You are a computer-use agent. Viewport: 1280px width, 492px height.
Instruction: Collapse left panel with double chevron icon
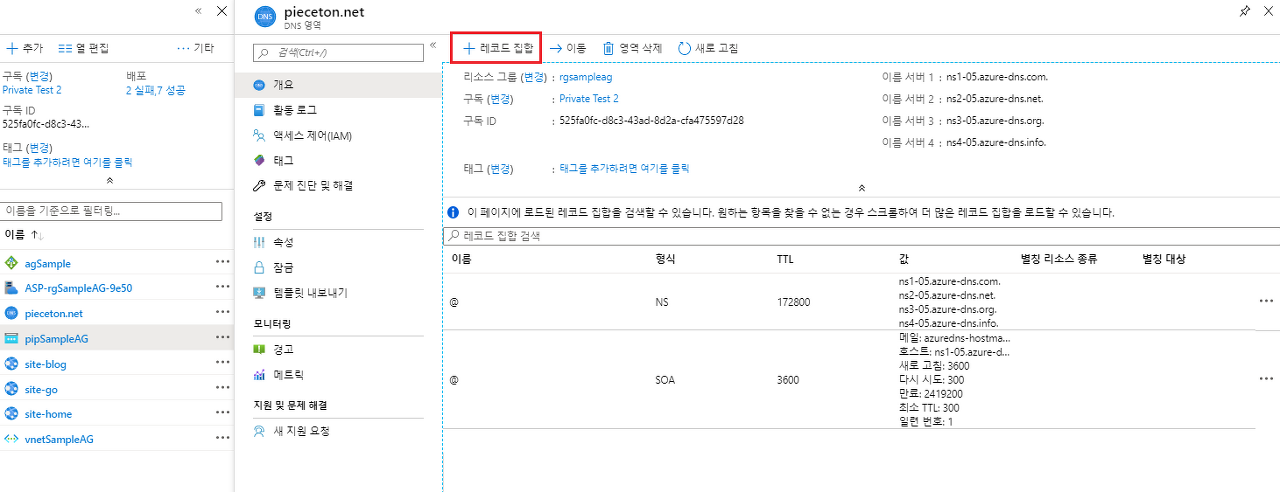tap(198, 11)
